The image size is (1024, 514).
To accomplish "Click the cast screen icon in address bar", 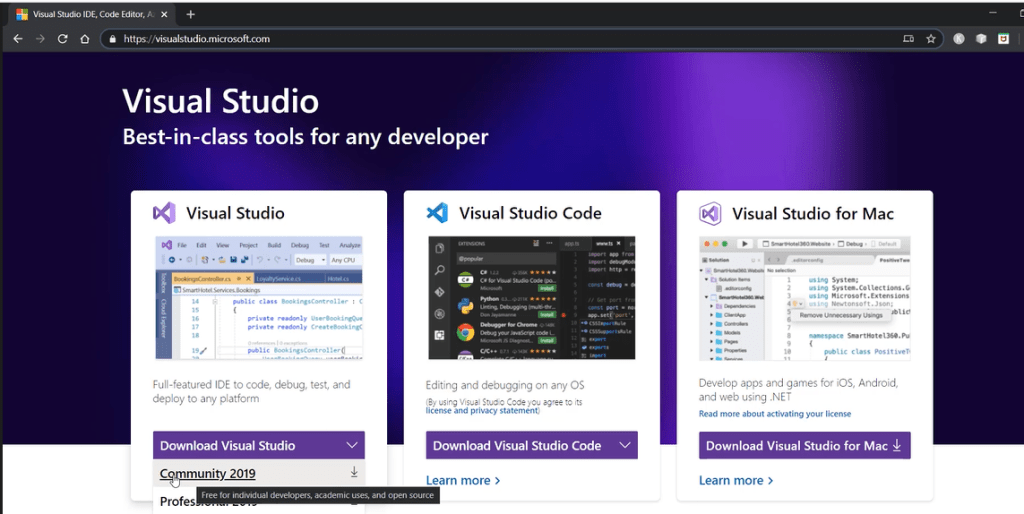I will coord(908,39).
